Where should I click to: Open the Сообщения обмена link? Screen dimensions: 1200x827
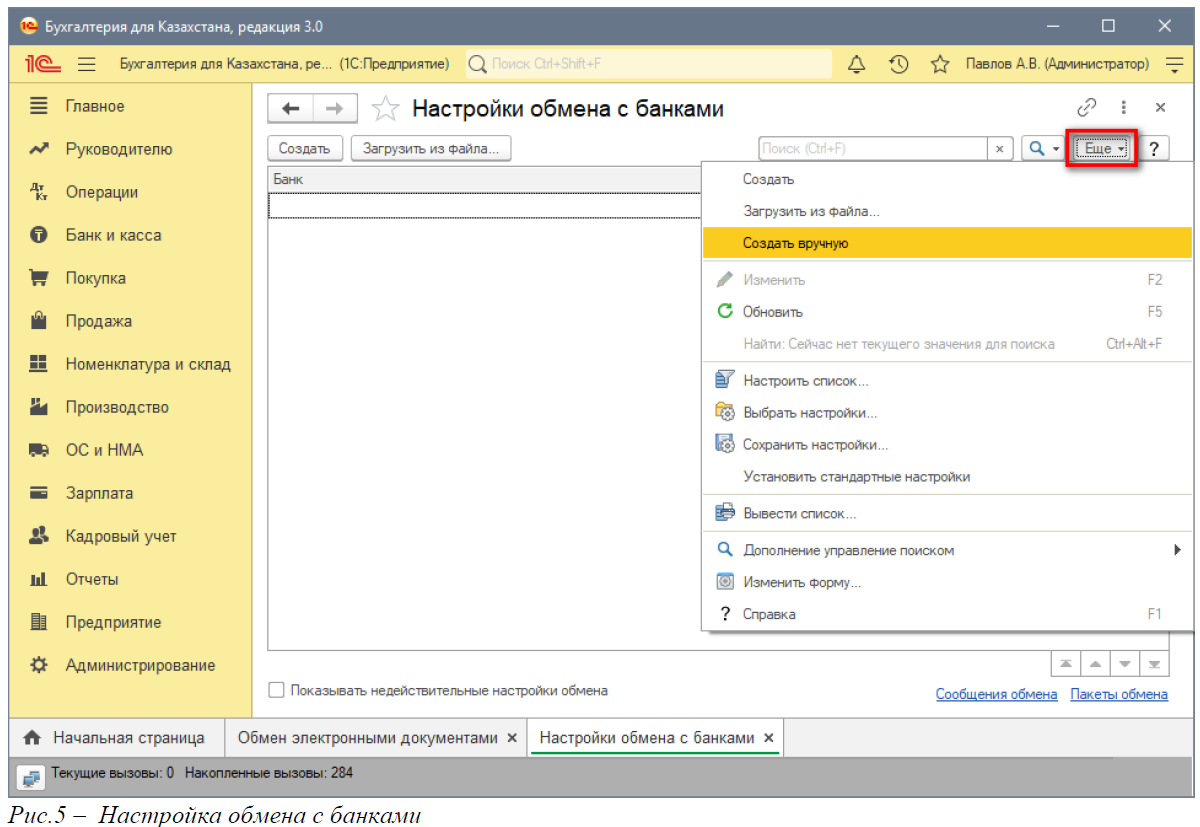click(x=996, y=694)
